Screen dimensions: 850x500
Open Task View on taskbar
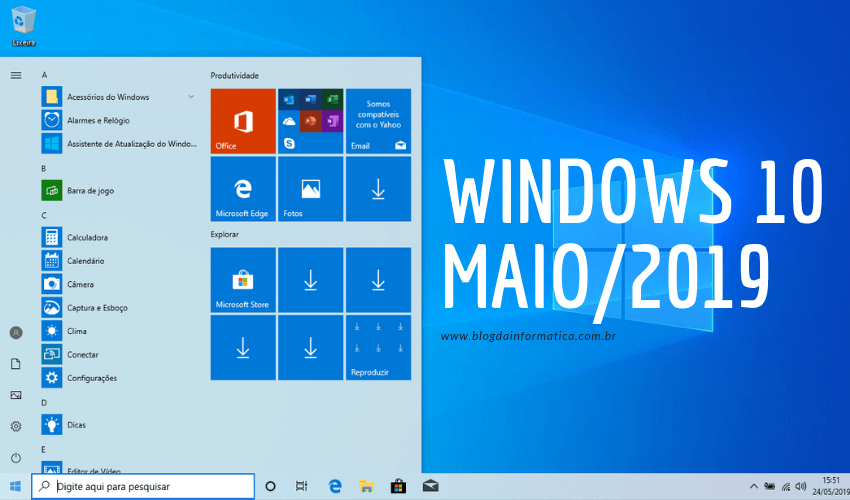(301, 486)
